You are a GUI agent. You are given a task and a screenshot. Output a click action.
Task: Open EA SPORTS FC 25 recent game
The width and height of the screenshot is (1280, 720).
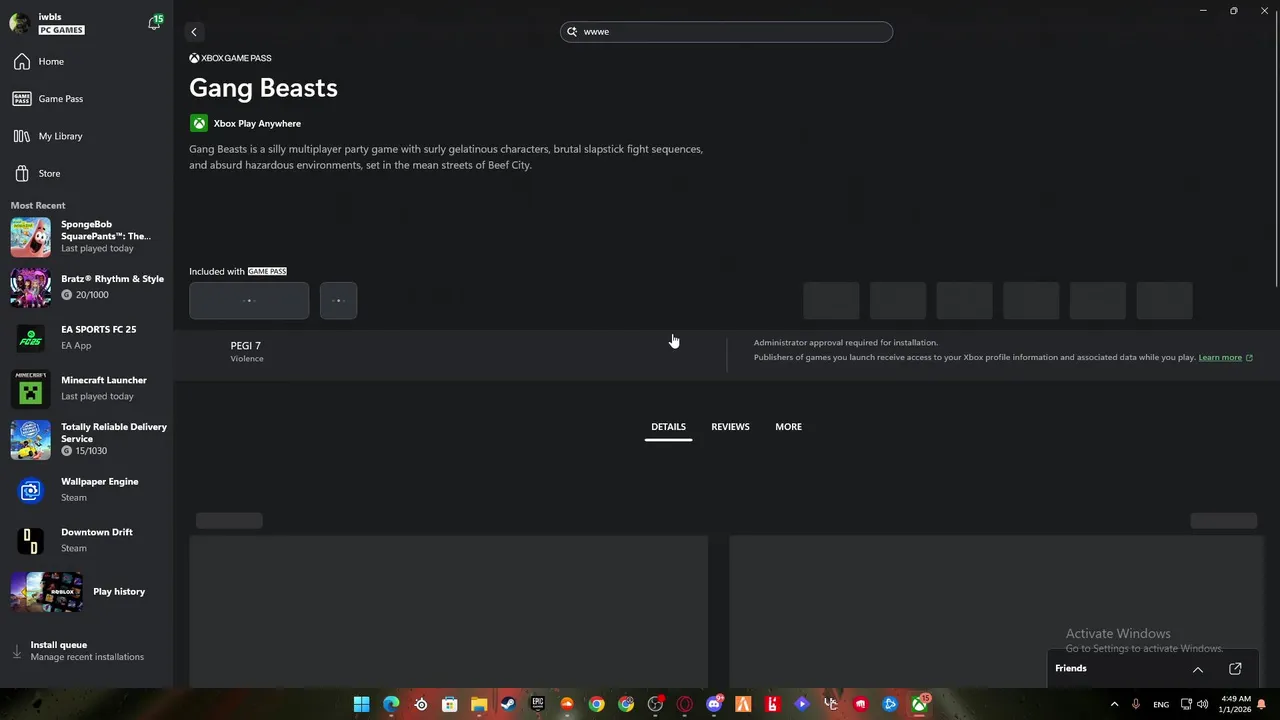88,338
